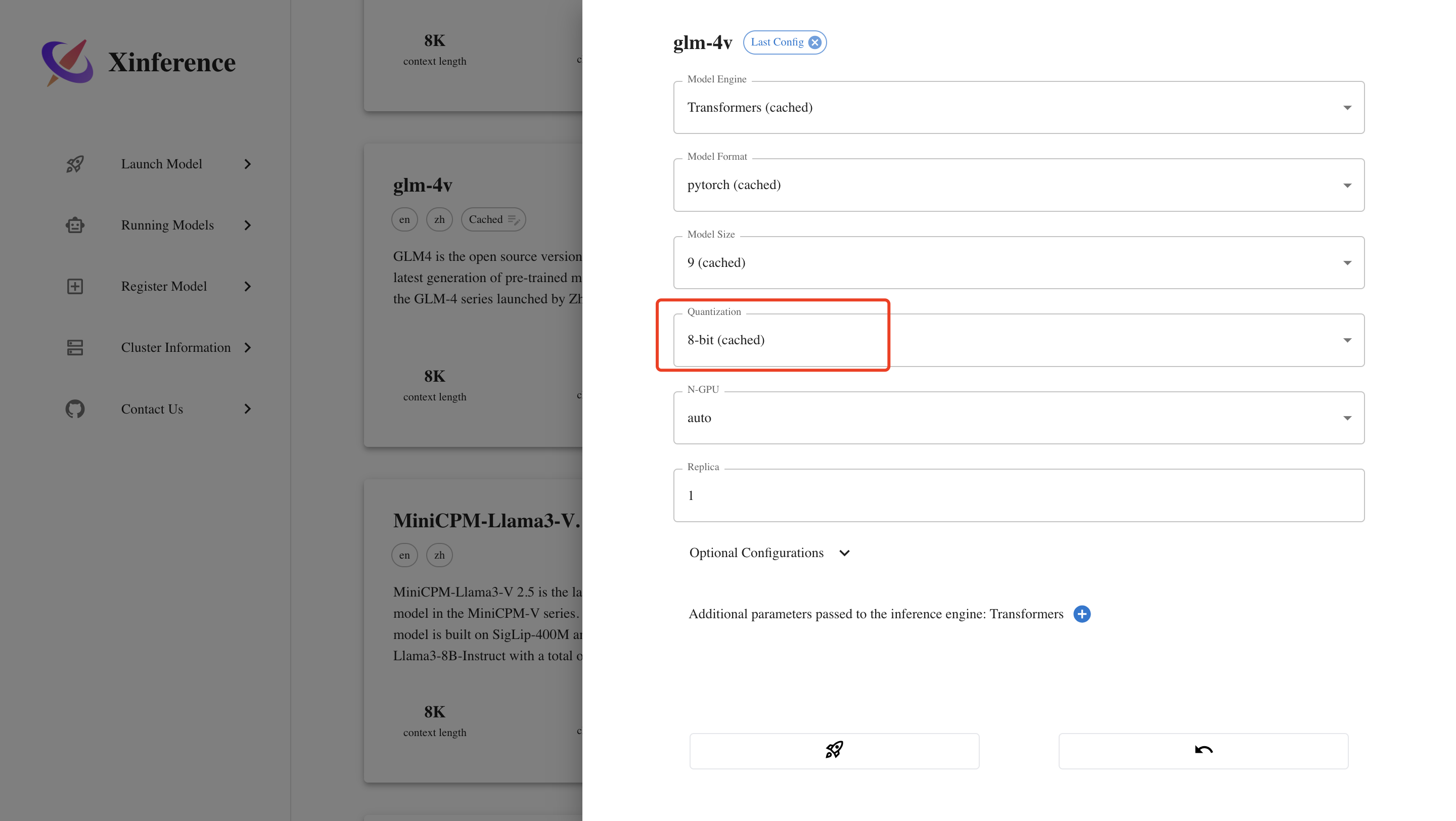Click MiniCPM card 8K context length
This screenshot has width=1456, height=821.
click(x=435, y=721)
